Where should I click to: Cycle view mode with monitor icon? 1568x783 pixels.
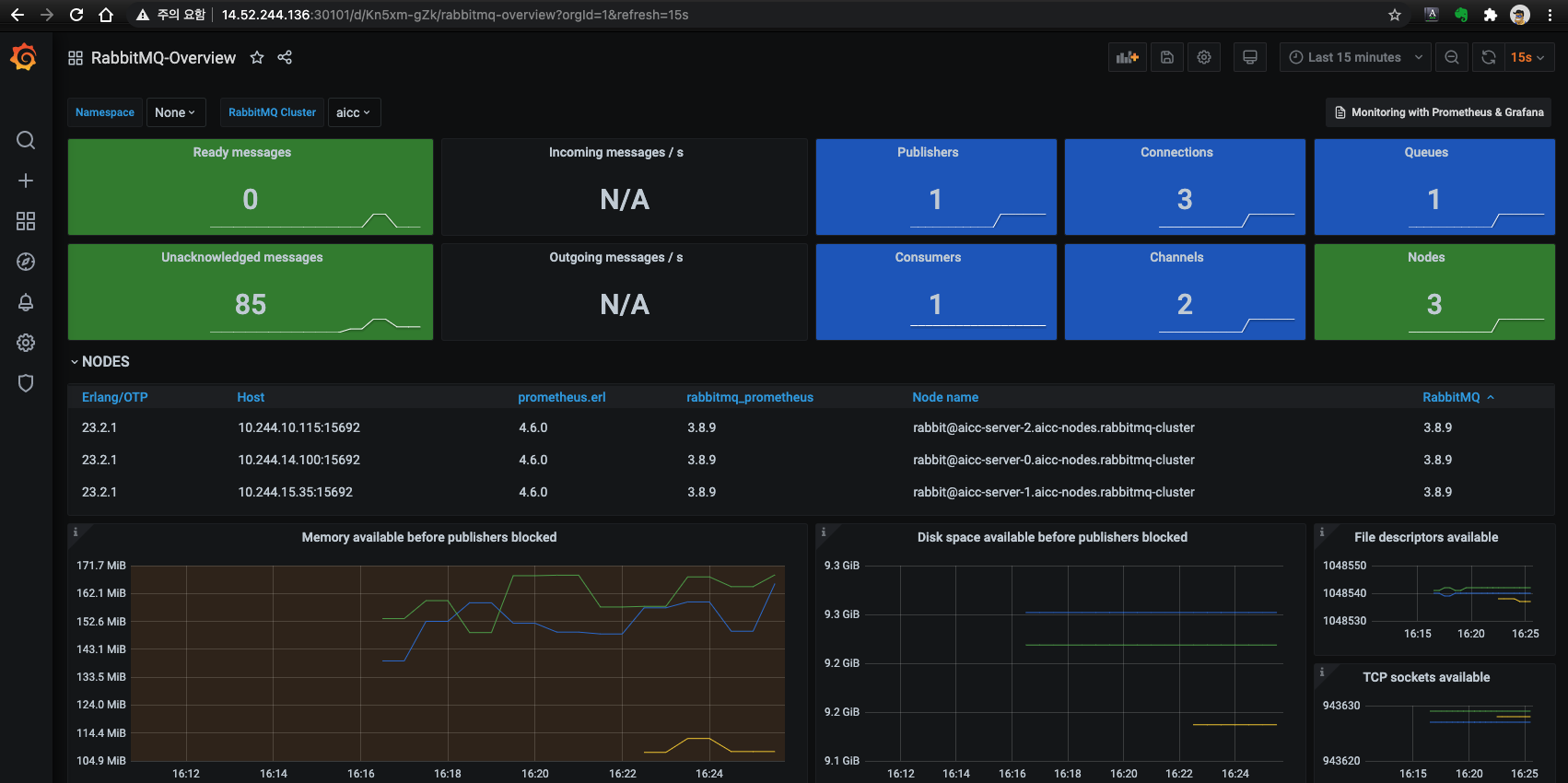point(1250,57)
